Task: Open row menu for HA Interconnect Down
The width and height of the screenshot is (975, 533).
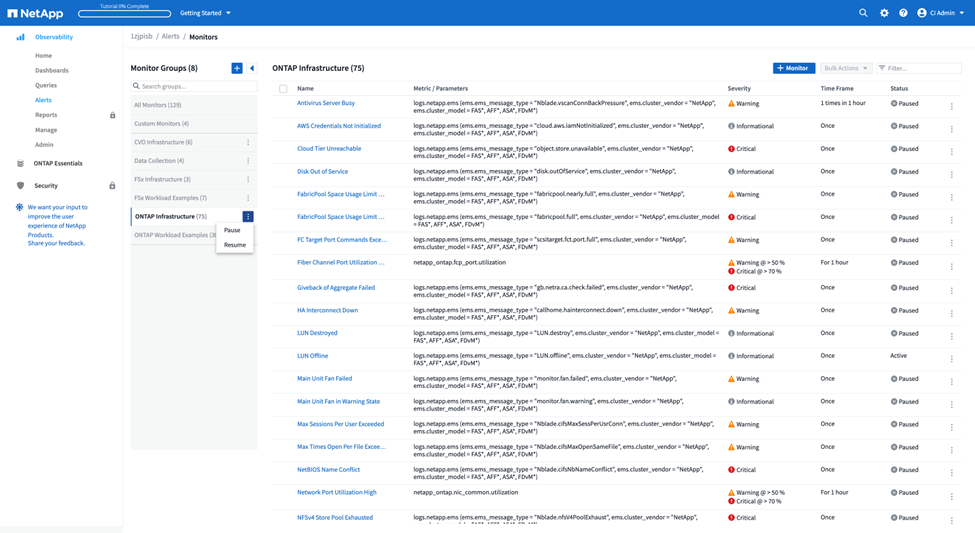Action: 951,313
